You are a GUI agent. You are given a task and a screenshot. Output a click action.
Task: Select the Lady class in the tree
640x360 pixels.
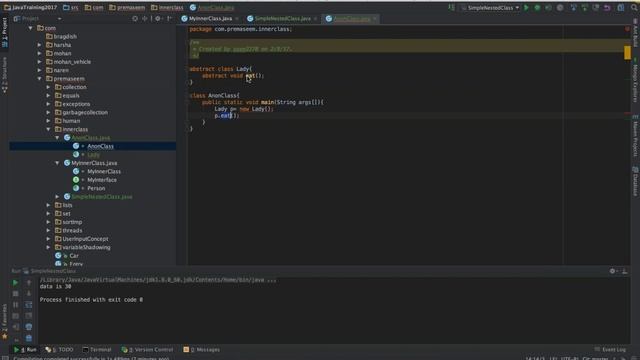93,155
